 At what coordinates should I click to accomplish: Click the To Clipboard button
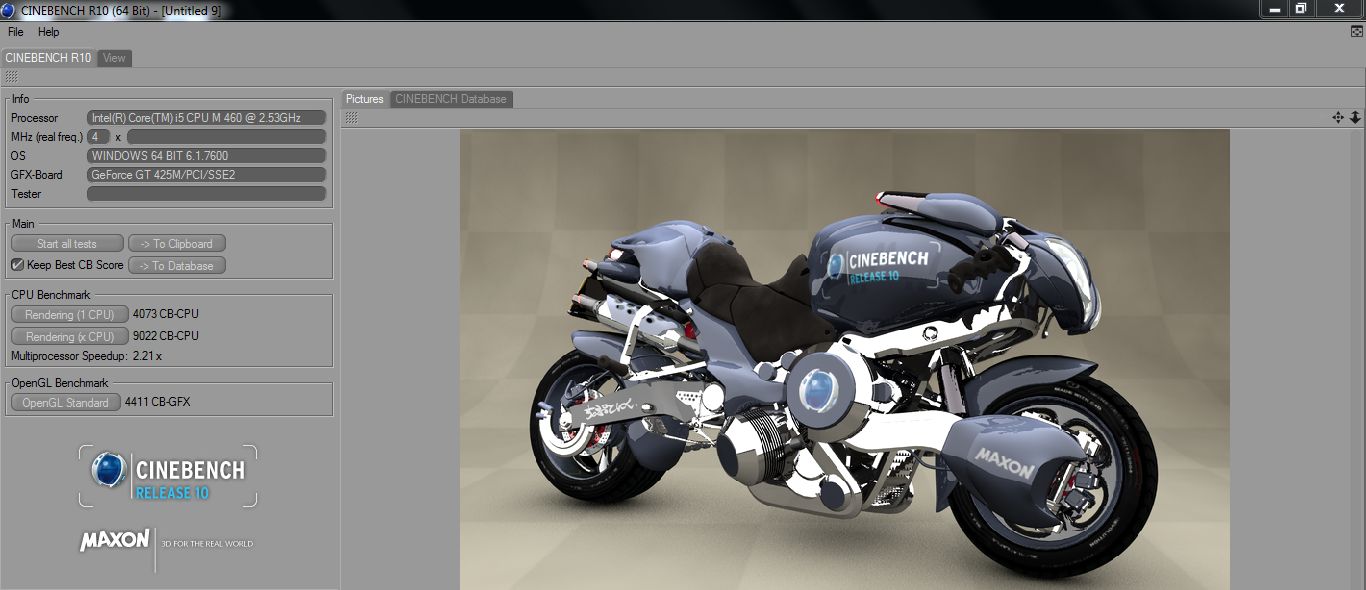pos(177,243)
